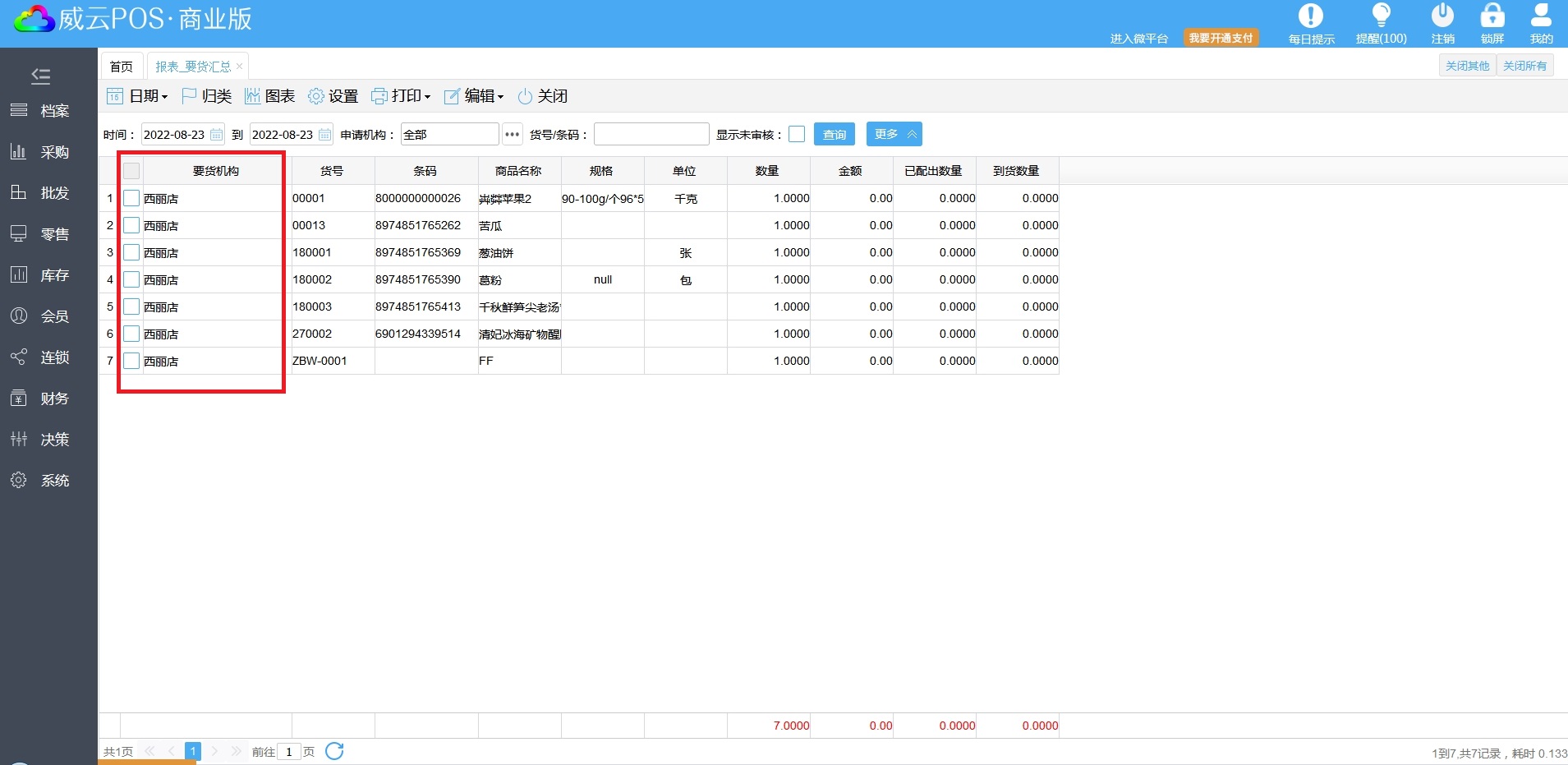
Task: Click the item number/barcode input field
Action: [x=651, y=134]
